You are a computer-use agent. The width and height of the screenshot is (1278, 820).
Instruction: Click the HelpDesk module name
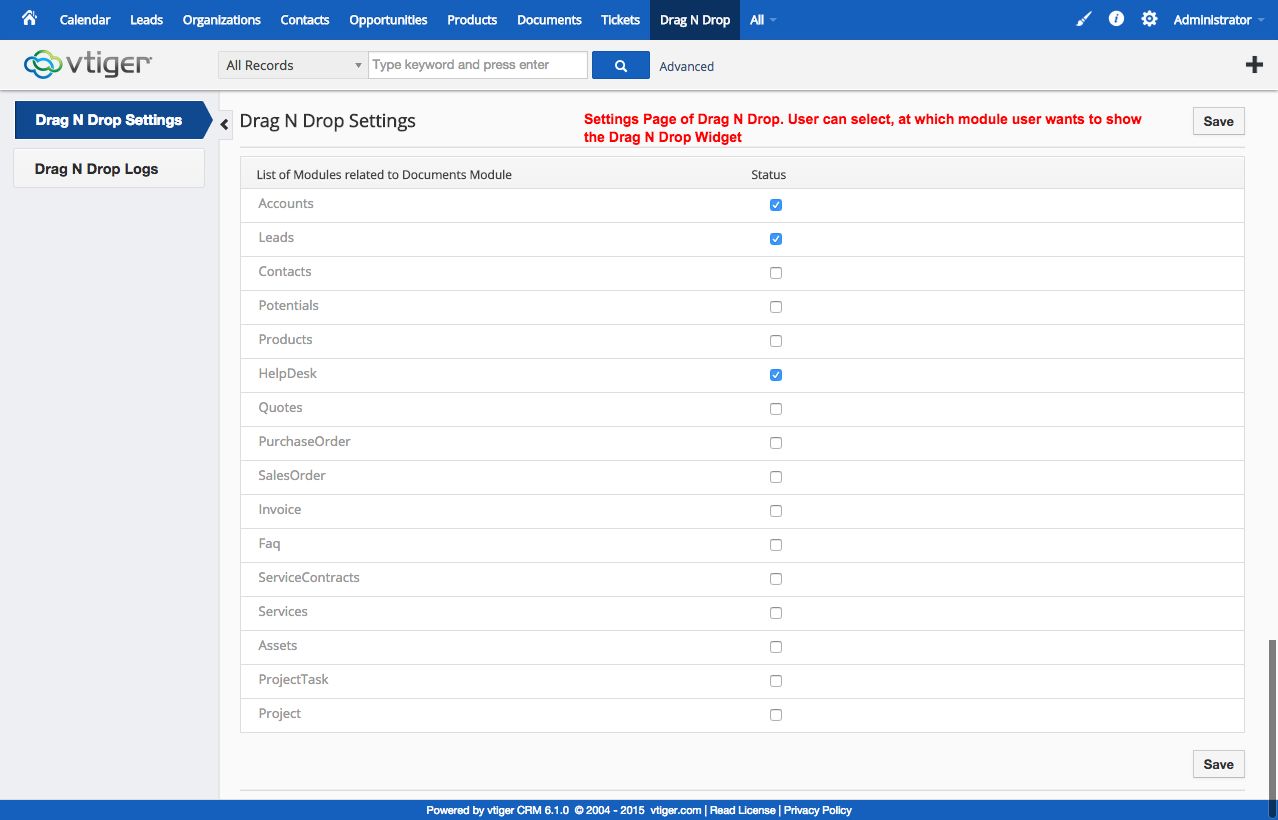point(288,373)
